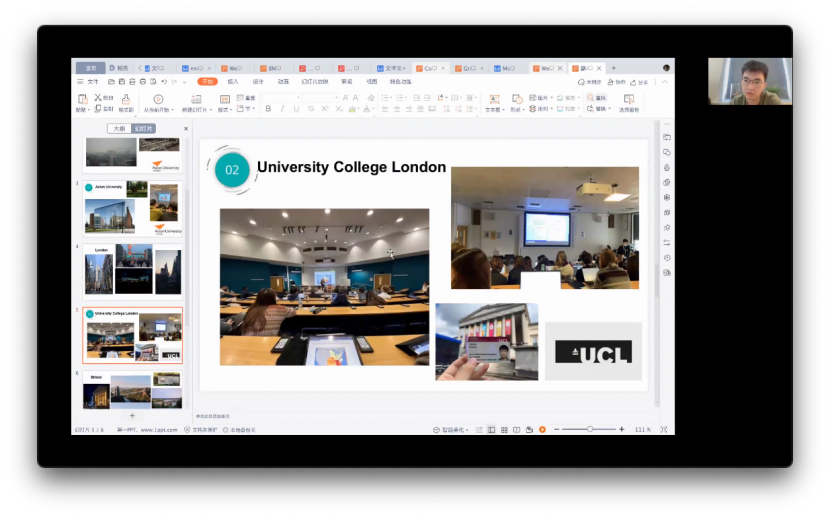Click the New Slide icon
Image resolution: width=830 pixels, height=517 pixels.
coord(196,99)
